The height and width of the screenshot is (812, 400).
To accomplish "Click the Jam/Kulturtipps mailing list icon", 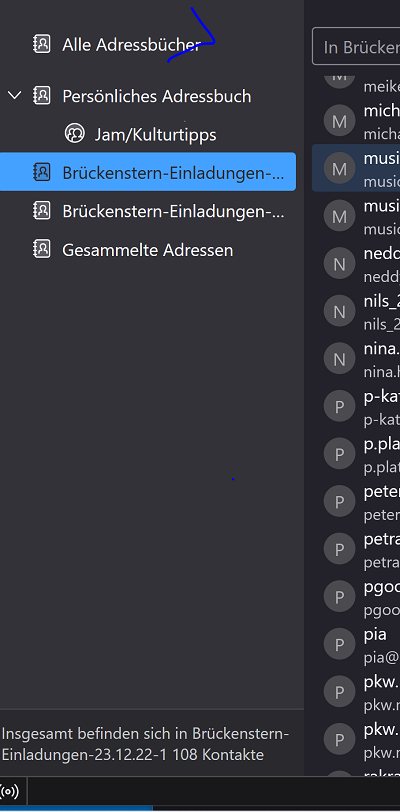I will pyautogui.click(x=74, y=134).
